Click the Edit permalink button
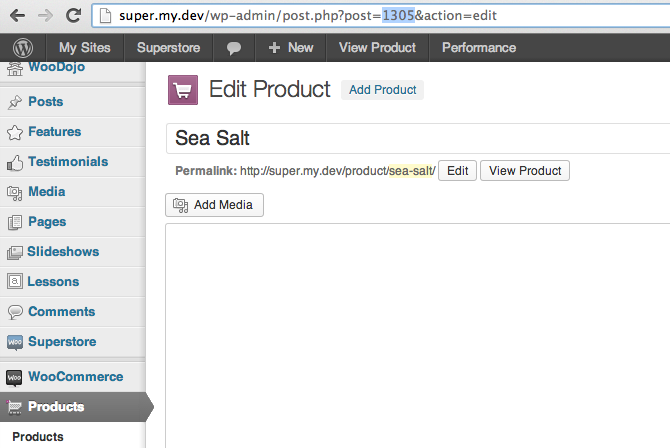This screenshot has width=670, height=448. (457, 171)
